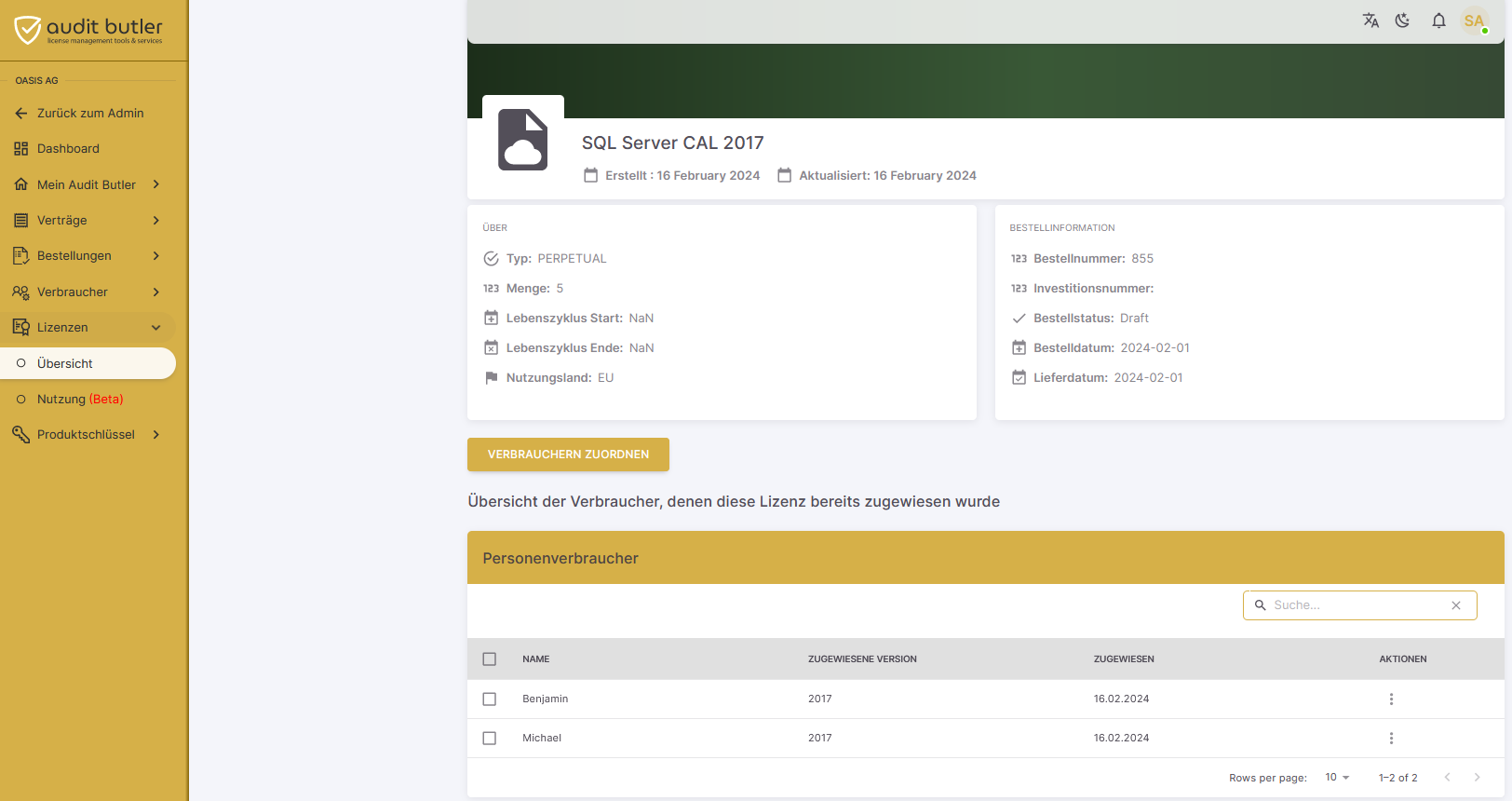Click the Benjamin name cell

click(546, 699)
